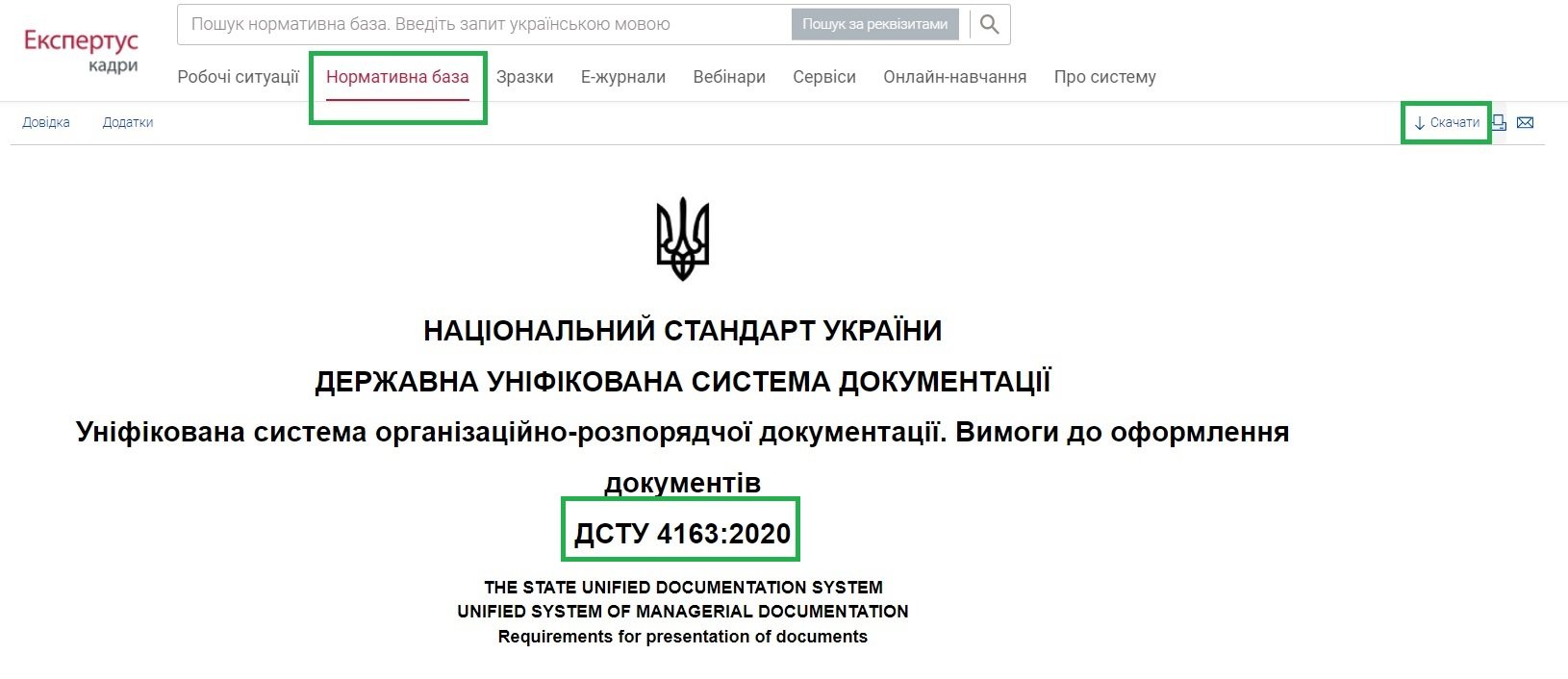
Task: Click the Ukrainian trident coat of arms
Action: tap(682, 239)
